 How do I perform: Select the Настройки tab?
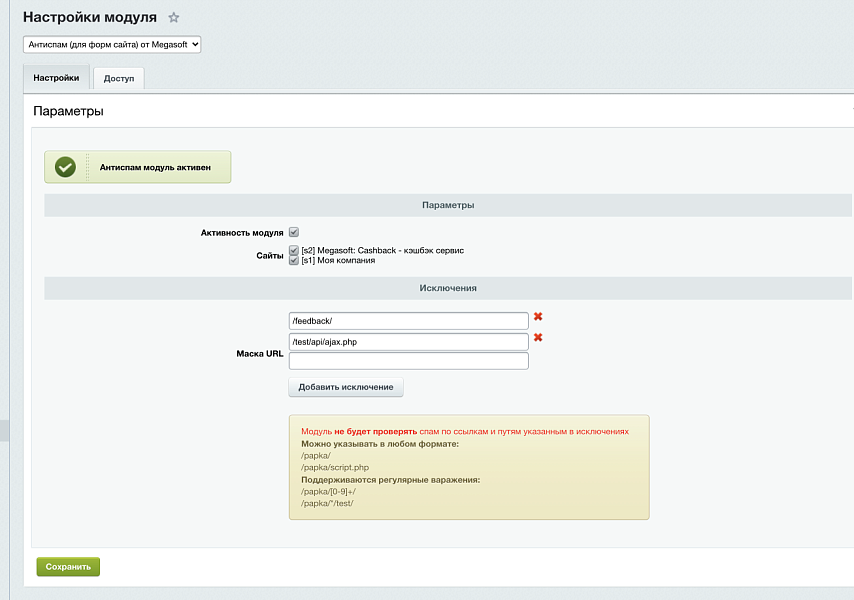tap(56, 78)
